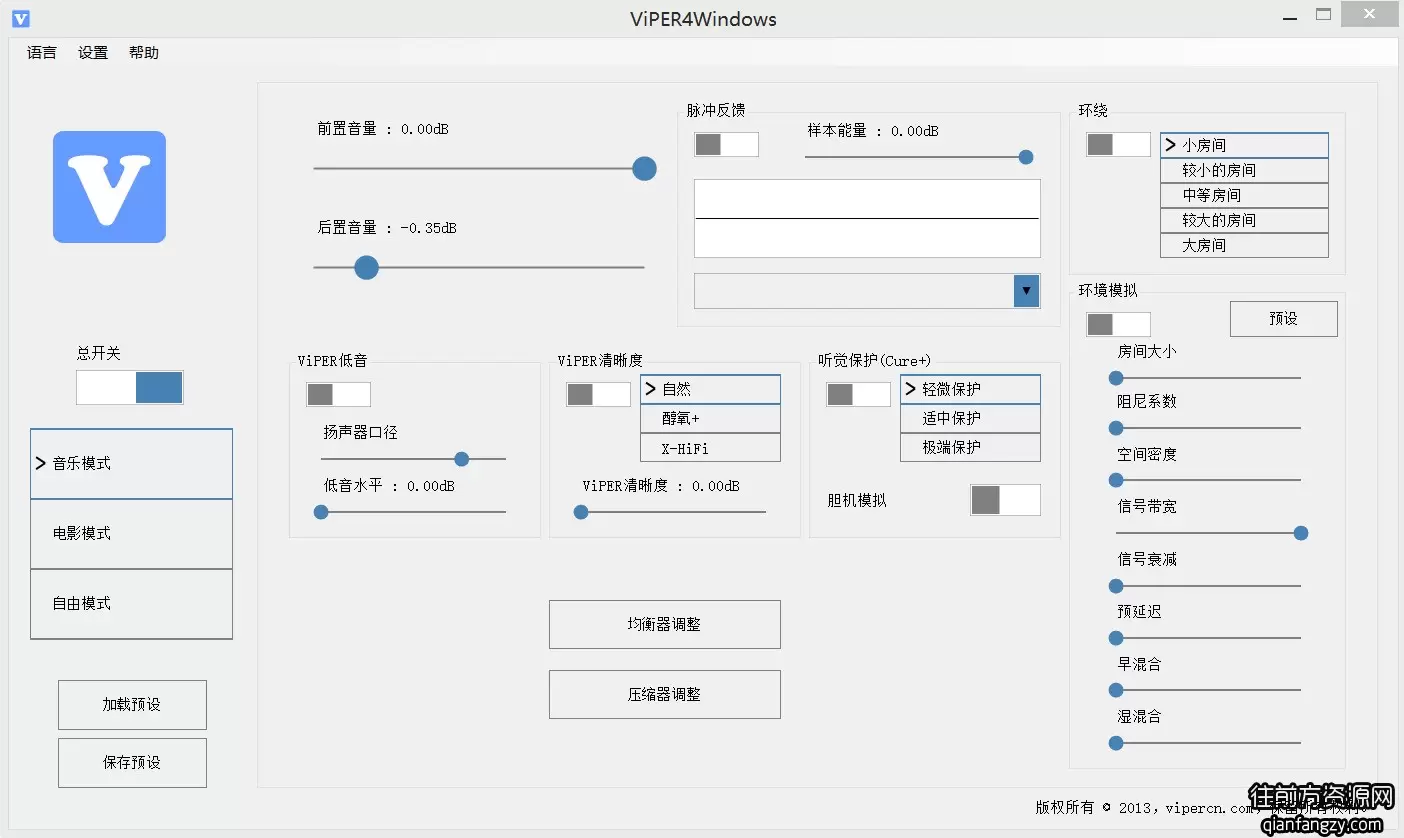Screen dimensions: 1404x838
Task: Select 轻微保护 hearing protection level
Action: click(x=970, y=389)
